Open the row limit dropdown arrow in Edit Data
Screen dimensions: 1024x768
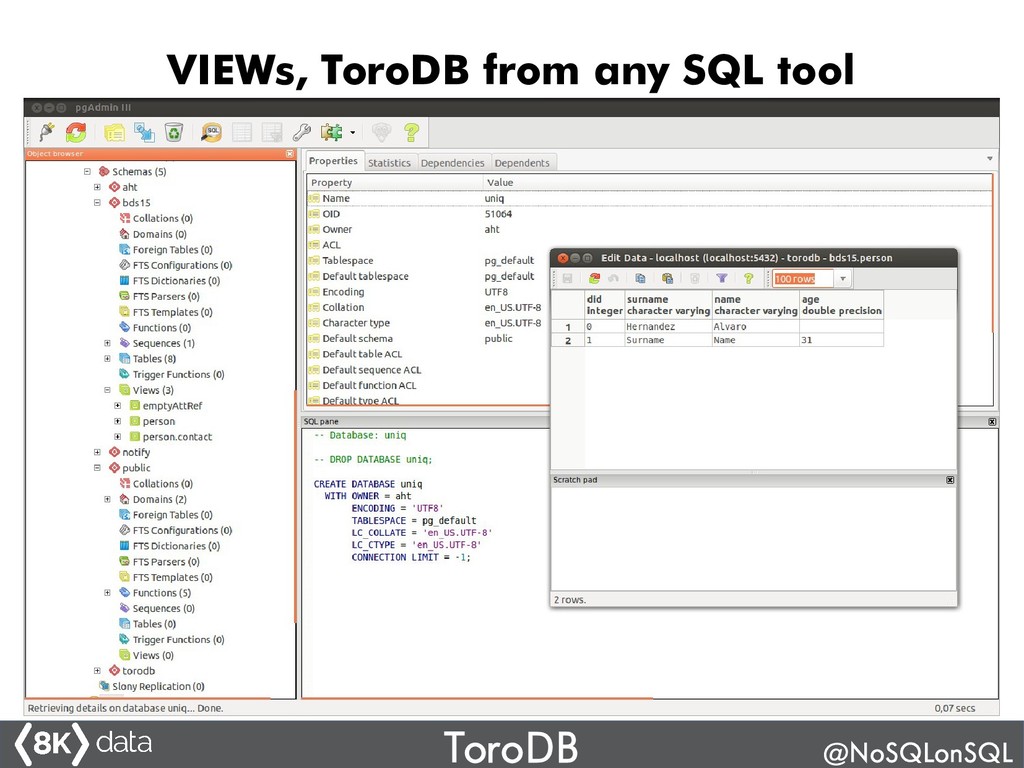pyautogui.click(x=843, y=279)
